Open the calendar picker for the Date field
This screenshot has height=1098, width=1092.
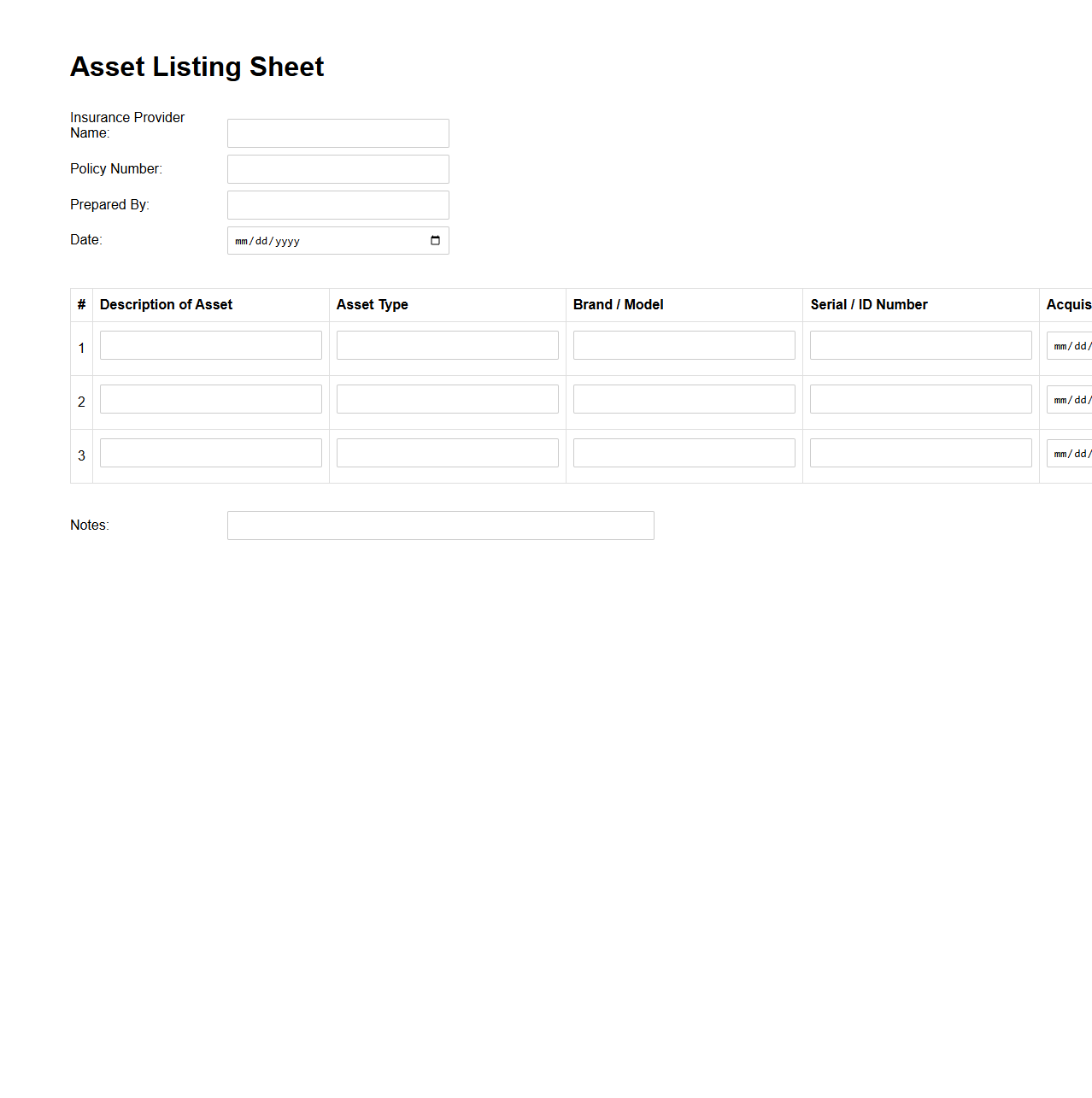point(435,241)
